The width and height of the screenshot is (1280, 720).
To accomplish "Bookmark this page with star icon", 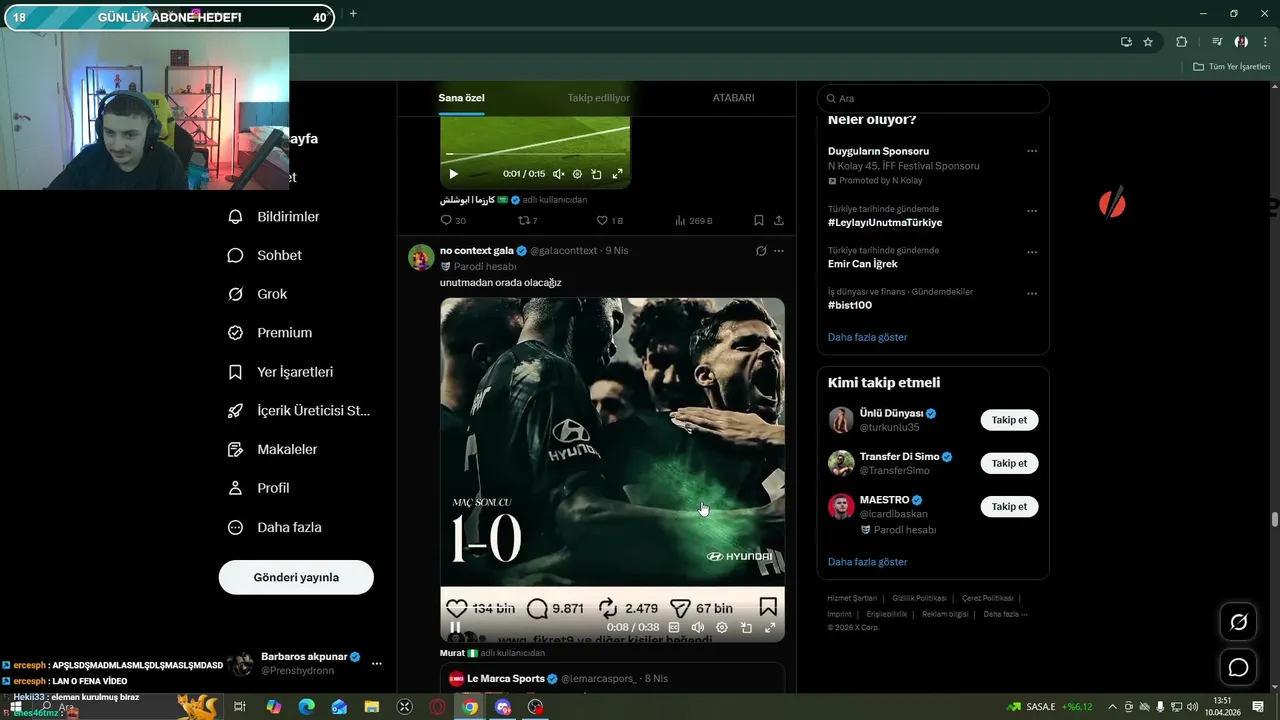I will pos(1148,42).
